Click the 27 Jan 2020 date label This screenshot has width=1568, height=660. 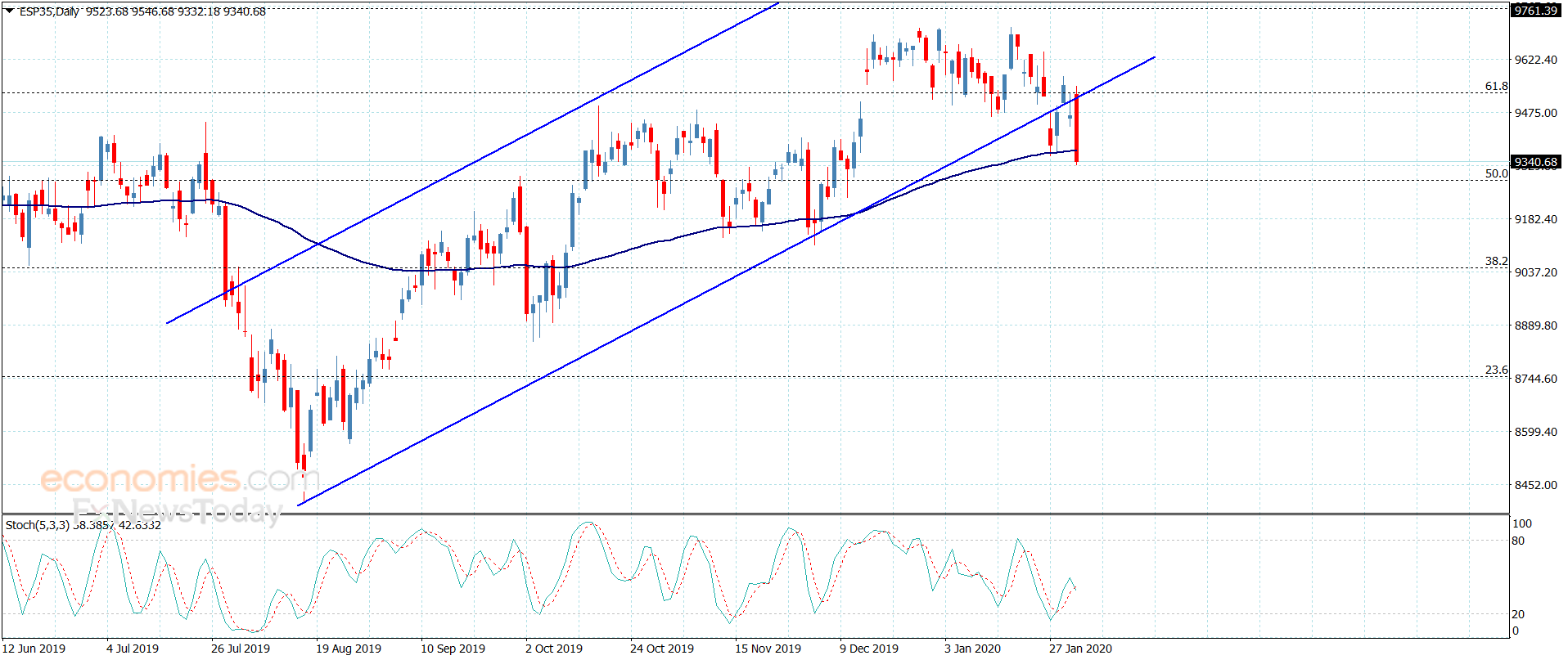point(1080,649)
